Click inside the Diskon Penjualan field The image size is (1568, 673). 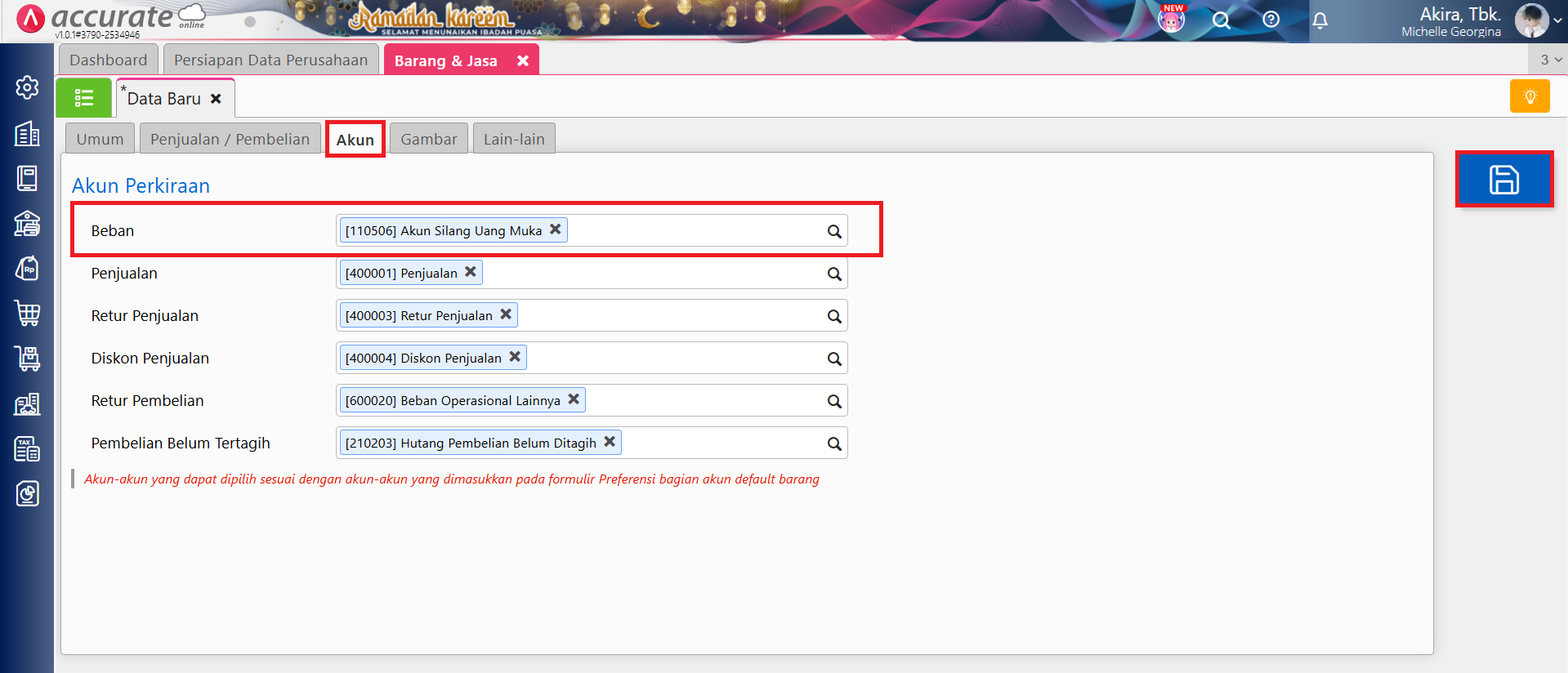pos(670,358)
